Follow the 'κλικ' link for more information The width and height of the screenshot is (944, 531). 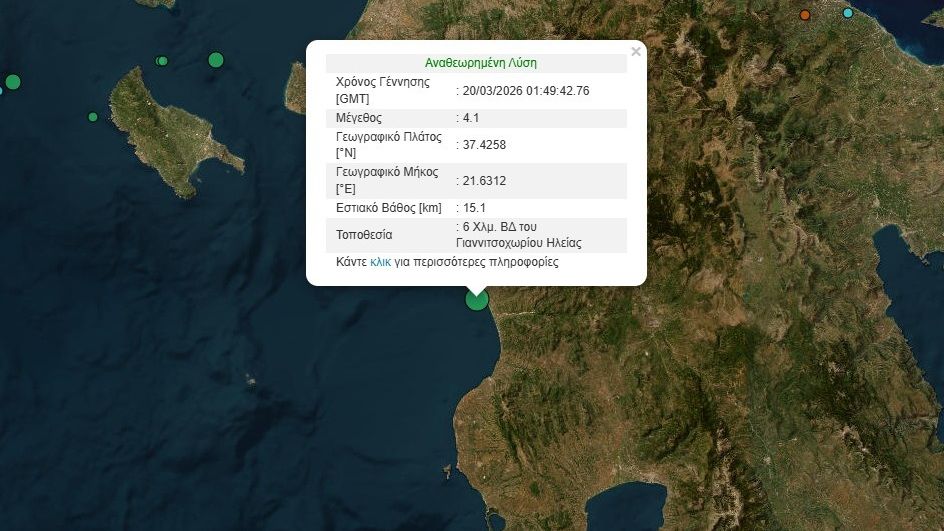click(x=380, y=262)
